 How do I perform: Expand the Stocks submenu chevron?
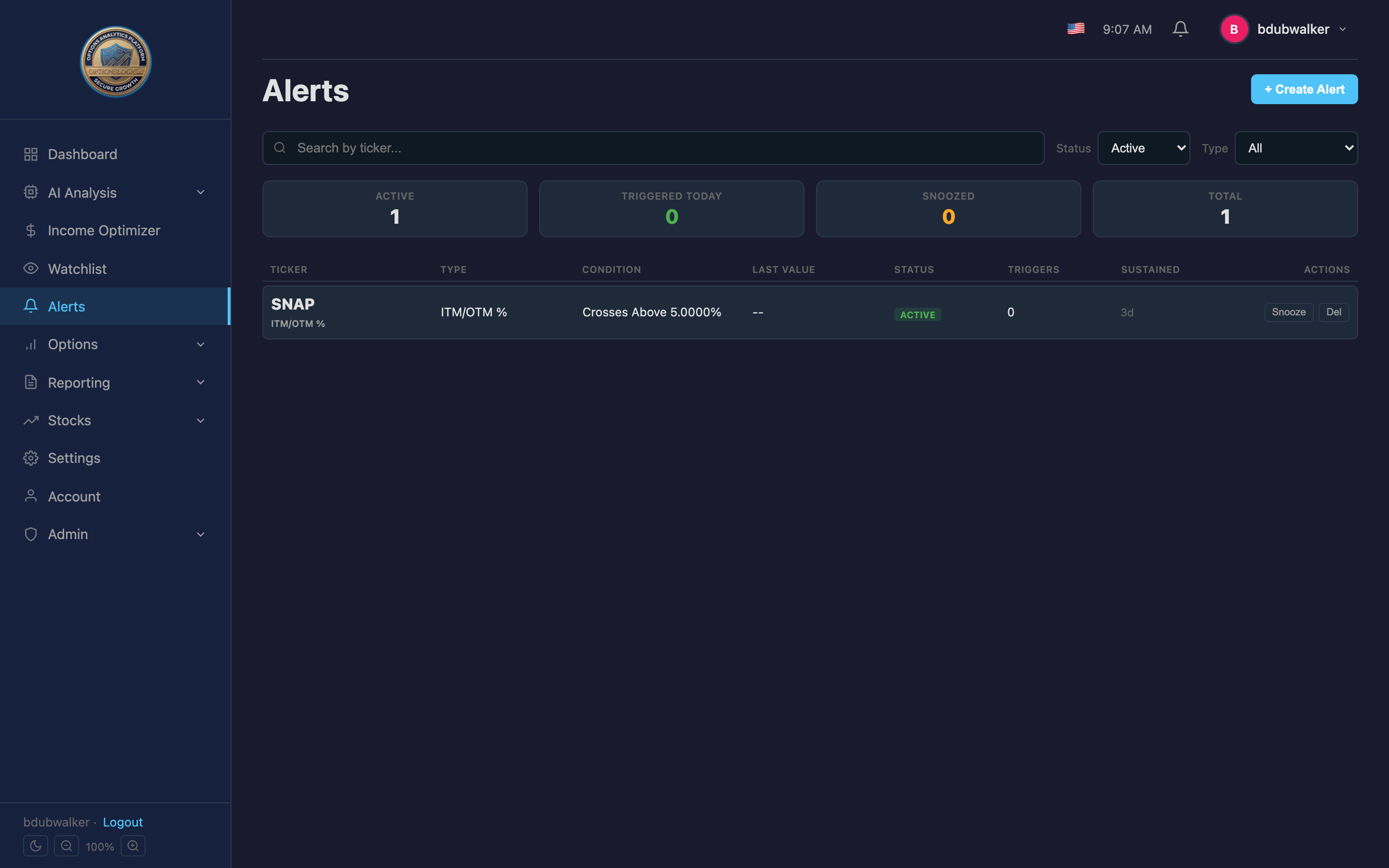click(x=201, y=420)
